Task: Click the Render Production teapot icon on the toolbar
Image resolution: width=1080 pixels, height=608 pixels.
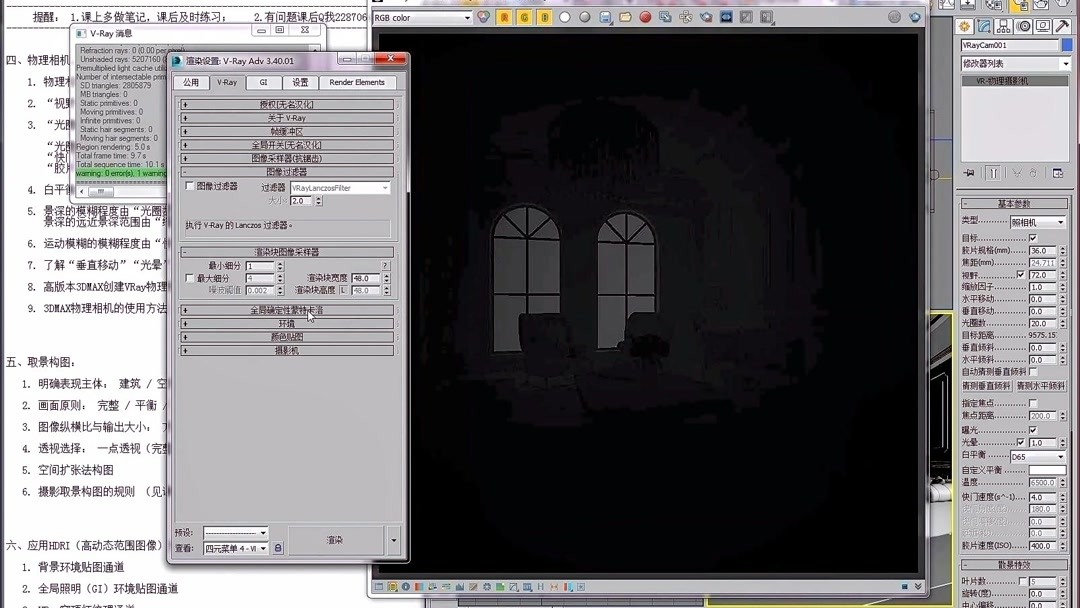Action: 1060,6
